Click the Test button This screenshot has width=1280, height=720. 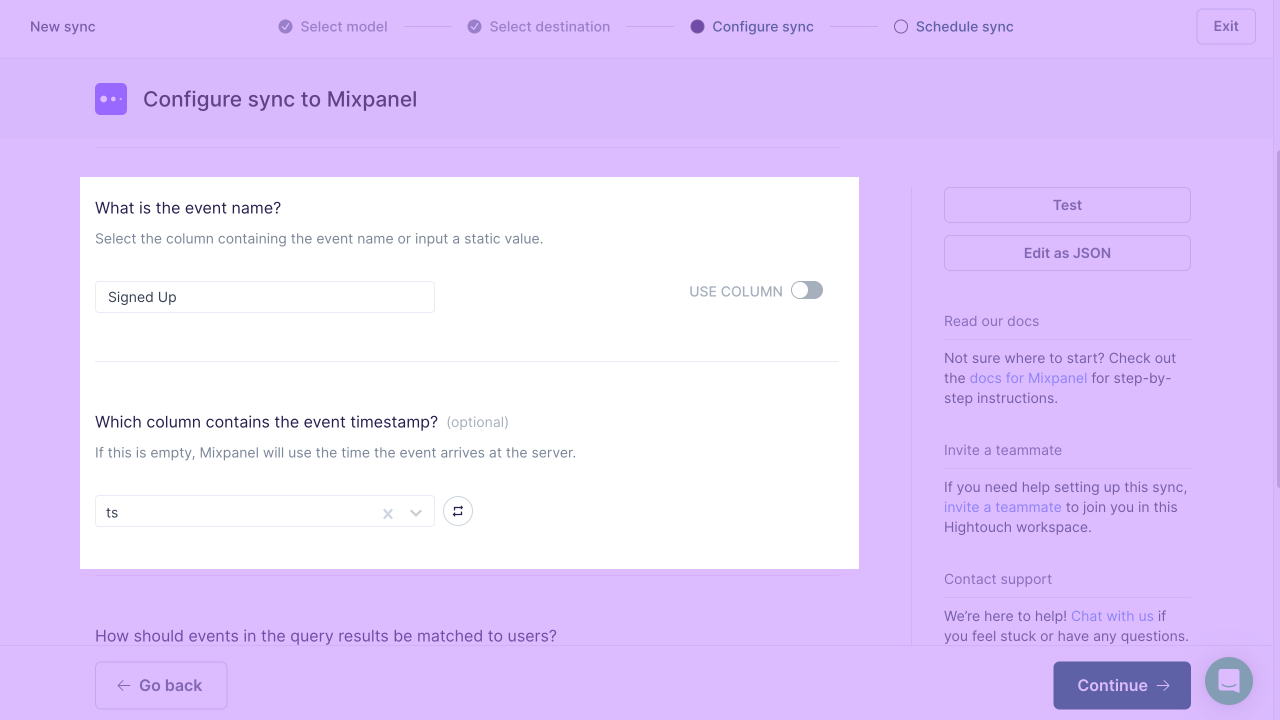coord(1067,205)
